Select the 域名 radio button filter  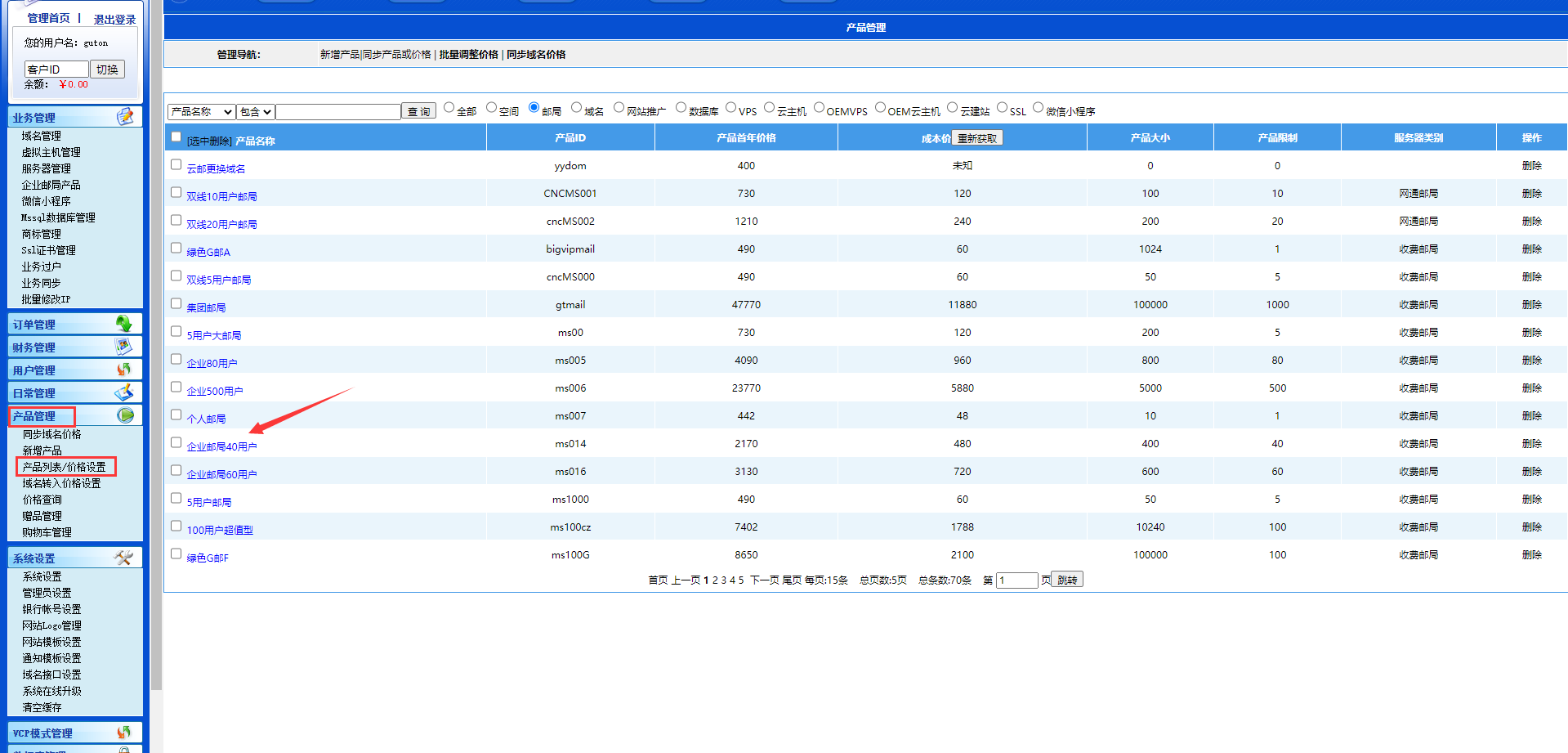pyautogui.click(x=577, y=108)
